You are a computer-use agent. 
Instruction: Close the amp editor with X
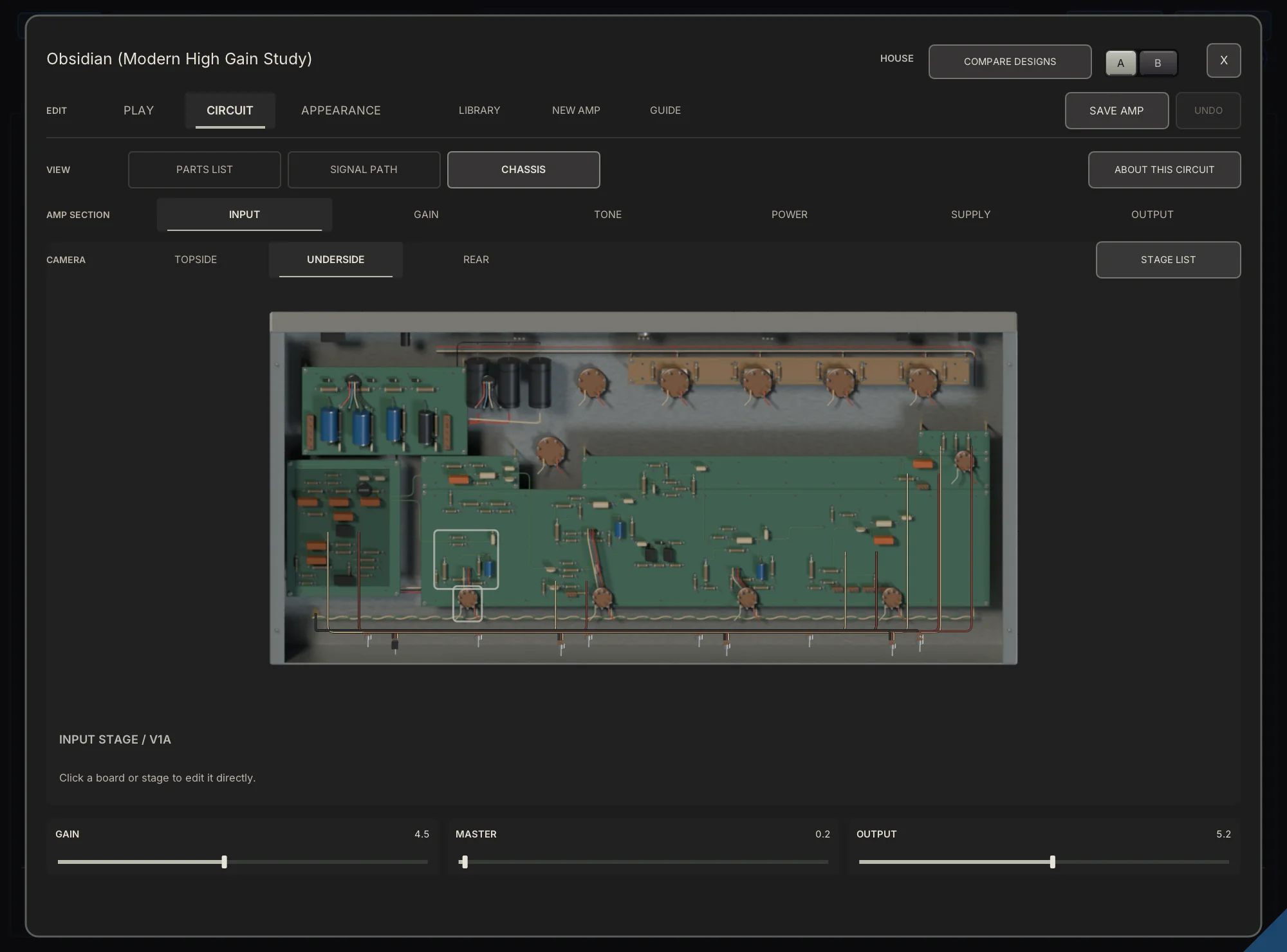[x=1223, y=60]
